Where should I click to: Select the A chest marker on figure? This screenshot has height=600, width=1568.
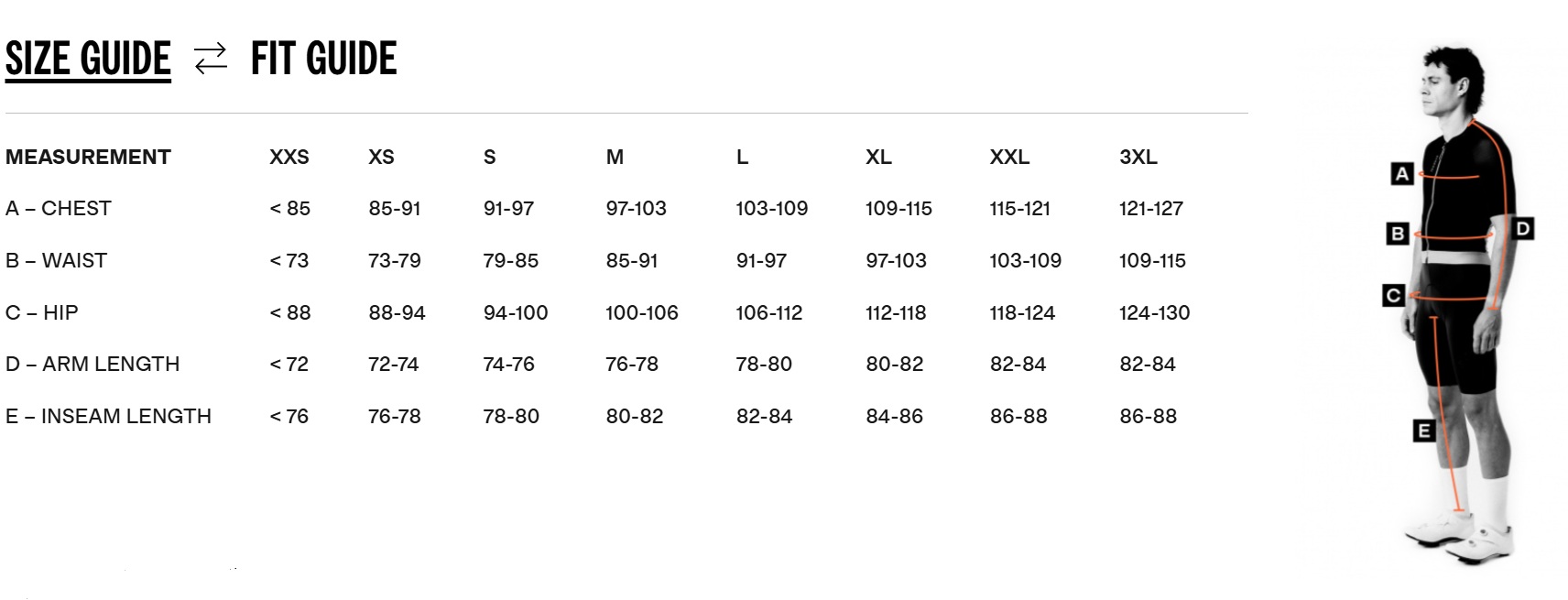coord(1401,173)
